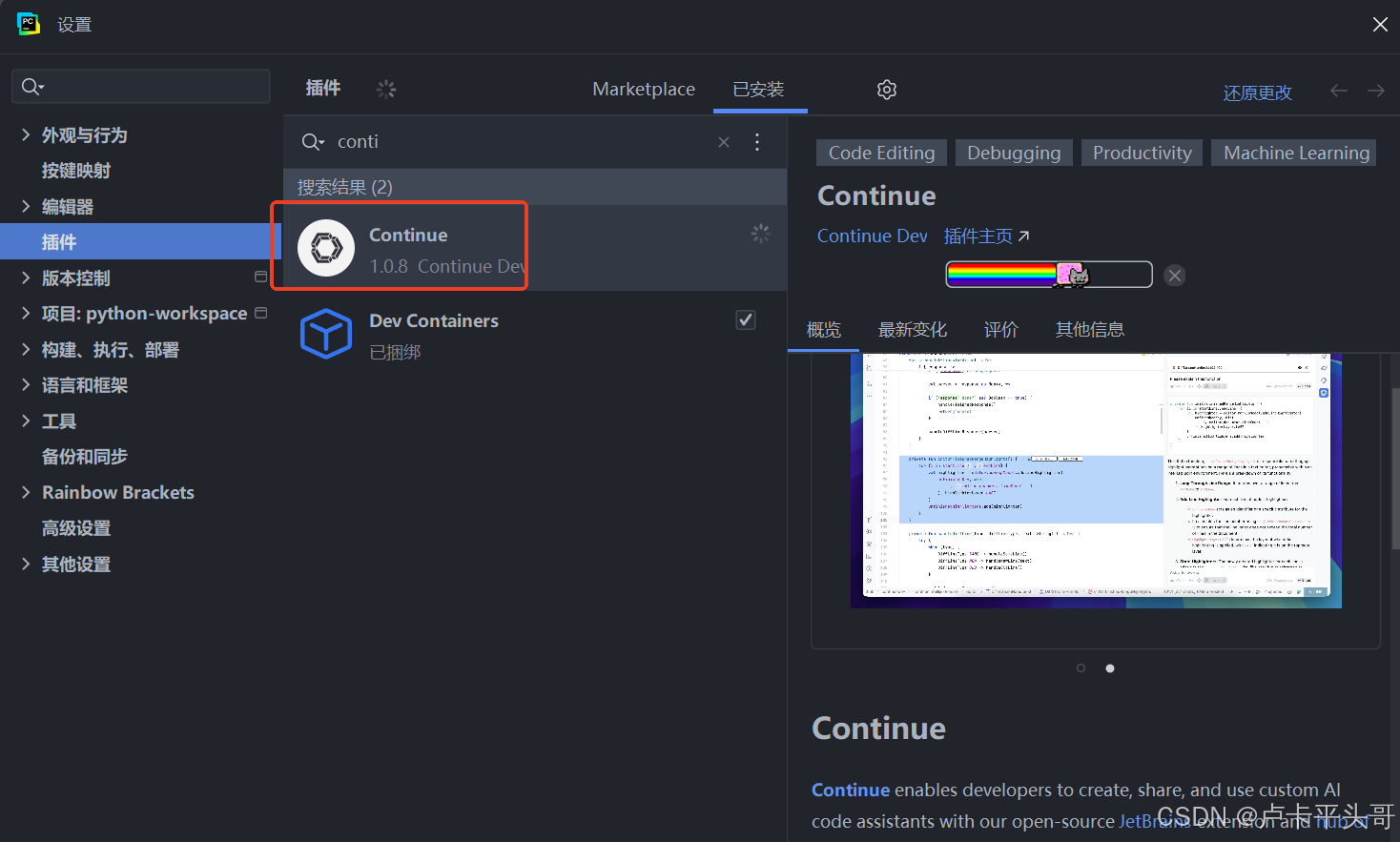Screen dimensions: 1400x842
Task: Select 备份和同步 in settings tree
Action: [x=85, y=457]
